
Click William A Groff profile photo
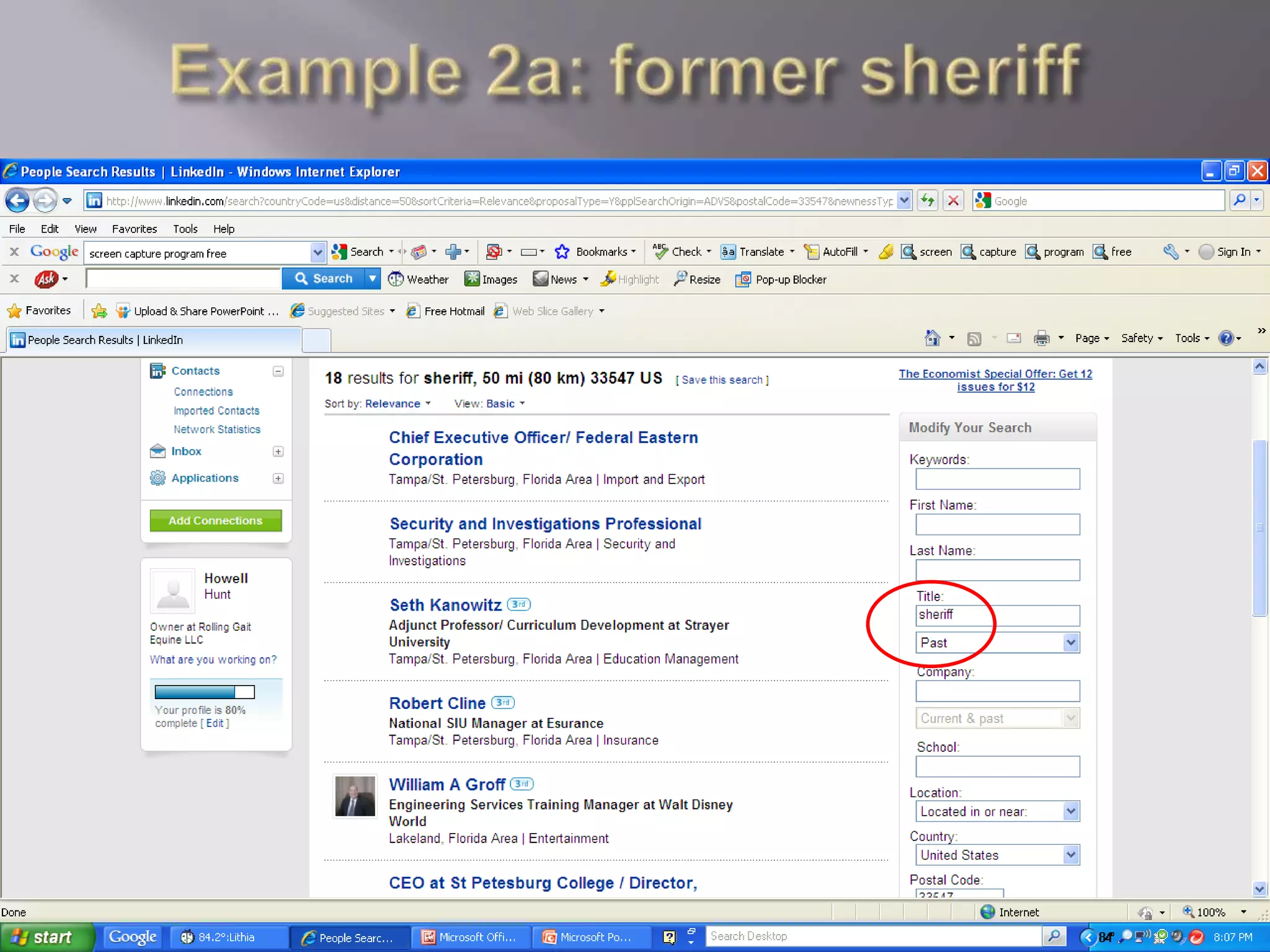tap(355, 796)
